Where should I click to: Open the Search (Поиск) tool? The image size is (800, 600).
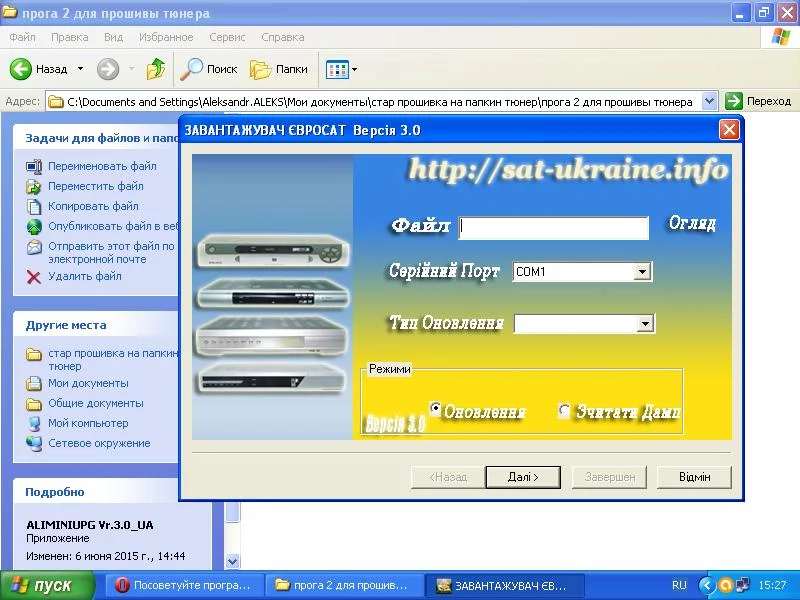click(x=208, y=69)
